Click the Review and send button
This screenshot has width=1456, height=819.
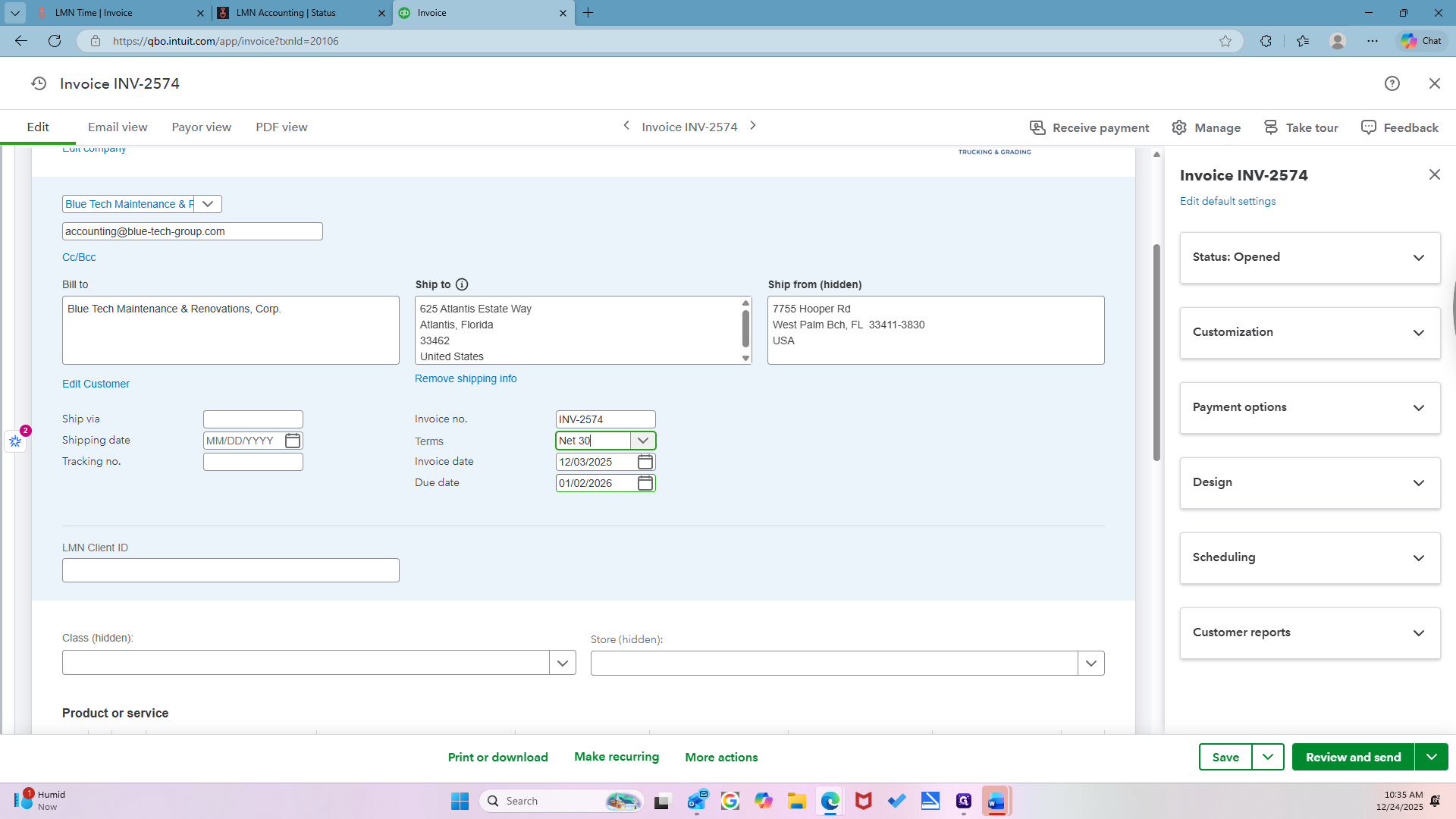point(1353,757)
